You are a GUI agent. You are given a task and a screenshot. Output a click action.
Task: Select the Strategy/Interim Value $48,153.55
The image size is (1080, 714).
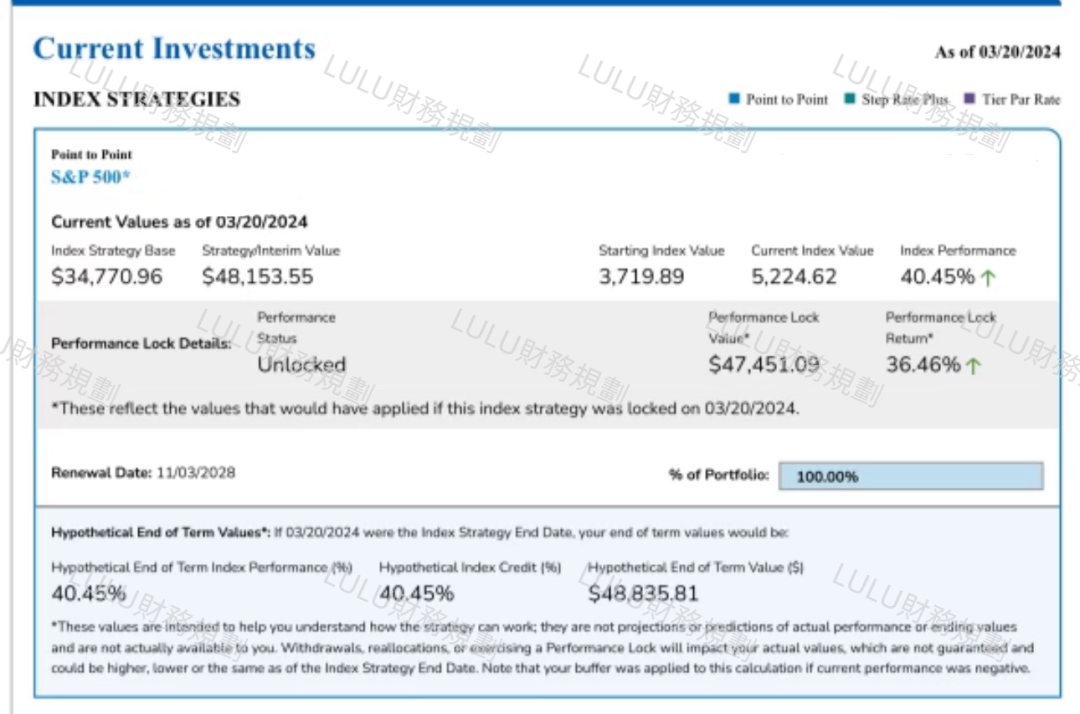[258, 277]
